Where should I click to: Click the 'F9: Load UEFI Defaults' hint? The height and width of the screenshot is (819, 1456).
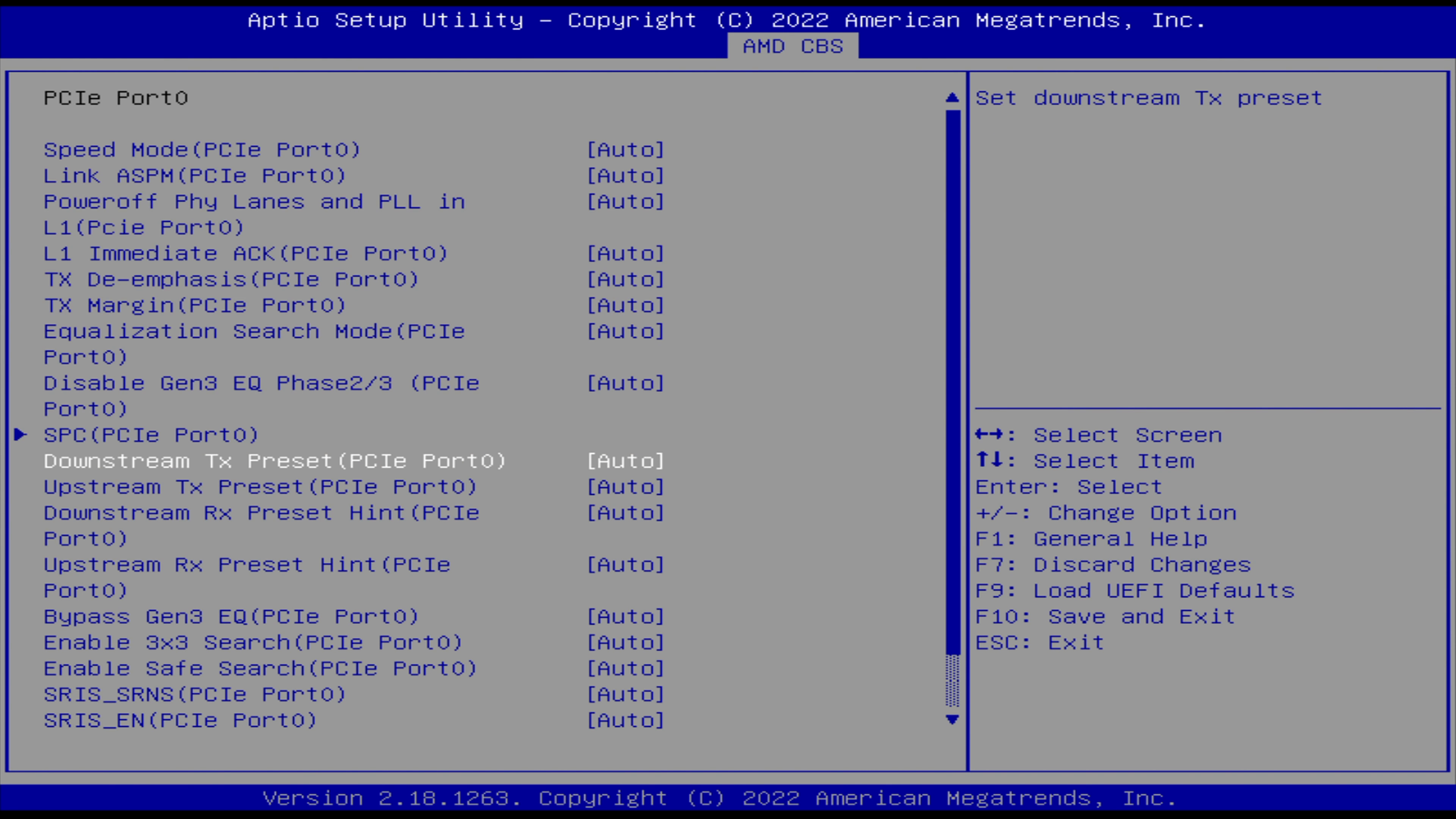coord(1135,591)
